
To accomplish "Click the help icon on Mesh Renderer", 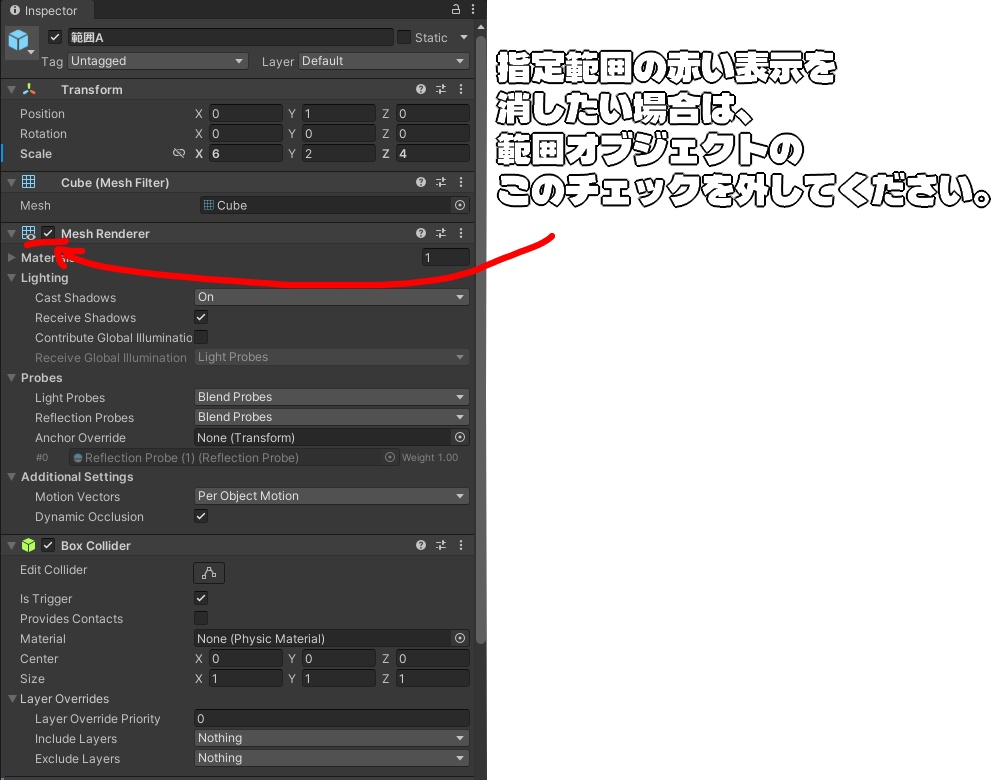I will click(x=420, y=233).
